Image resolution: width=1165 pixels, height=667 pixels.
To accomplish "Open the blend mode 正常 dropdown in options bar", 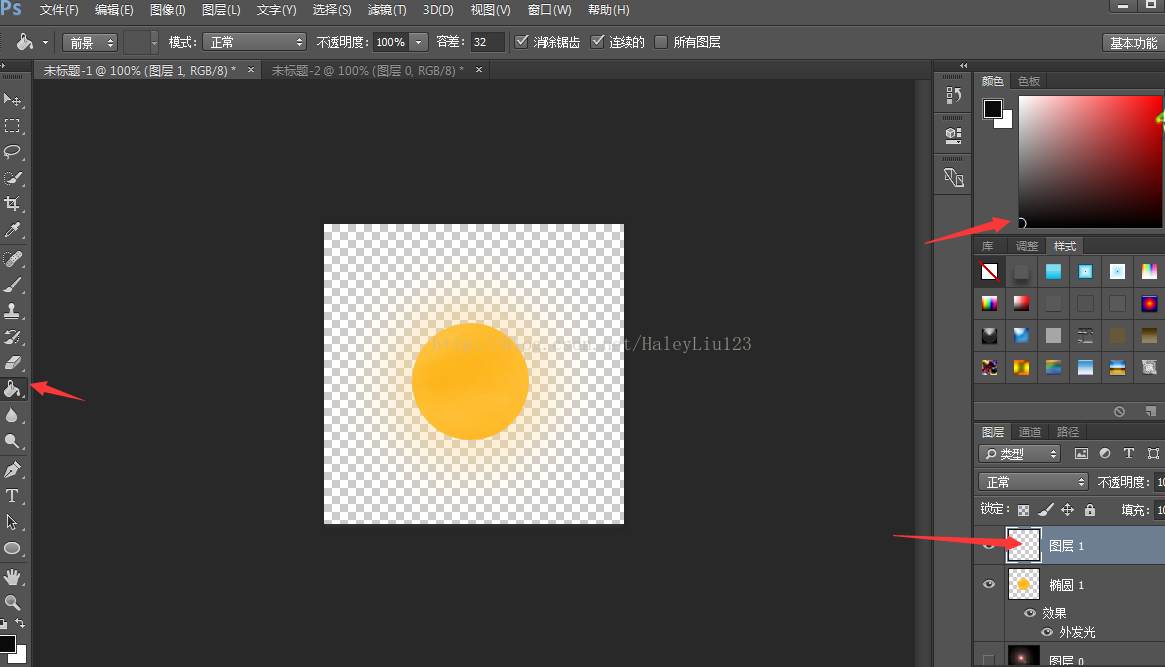I will click(x=254, y=42).
